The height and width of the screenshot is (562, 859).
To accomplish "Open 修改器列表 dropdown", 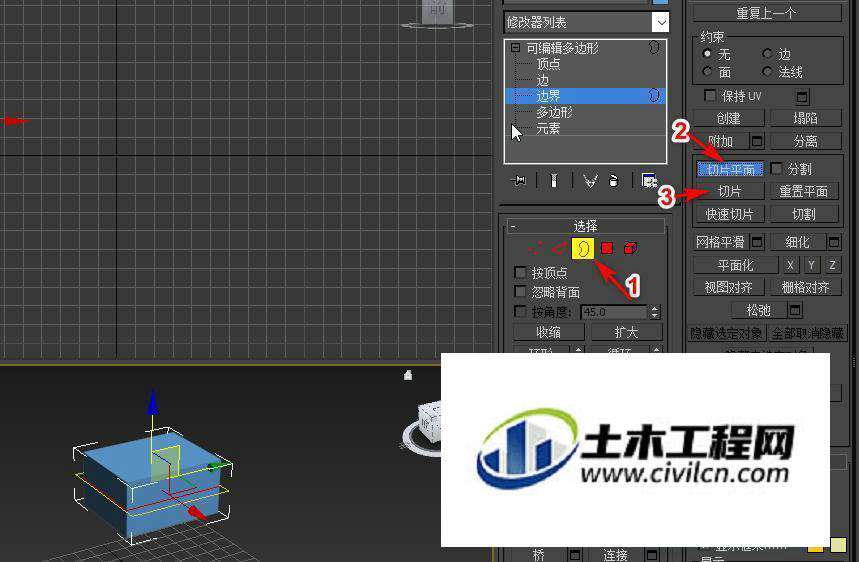I will coord(661,22).
